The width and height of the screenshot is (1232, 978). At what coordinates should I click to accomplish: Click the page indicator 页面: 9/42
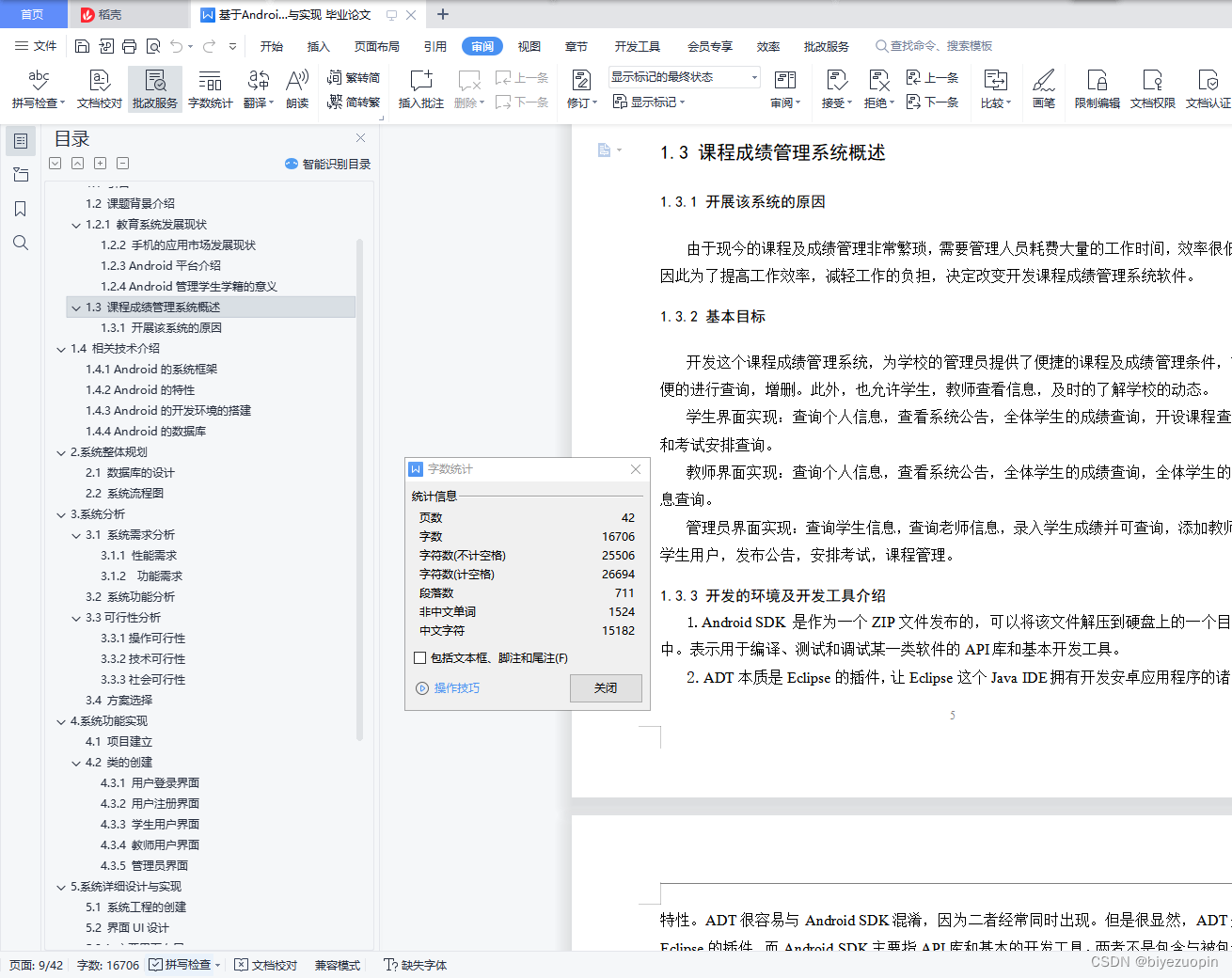coord(37,965)
